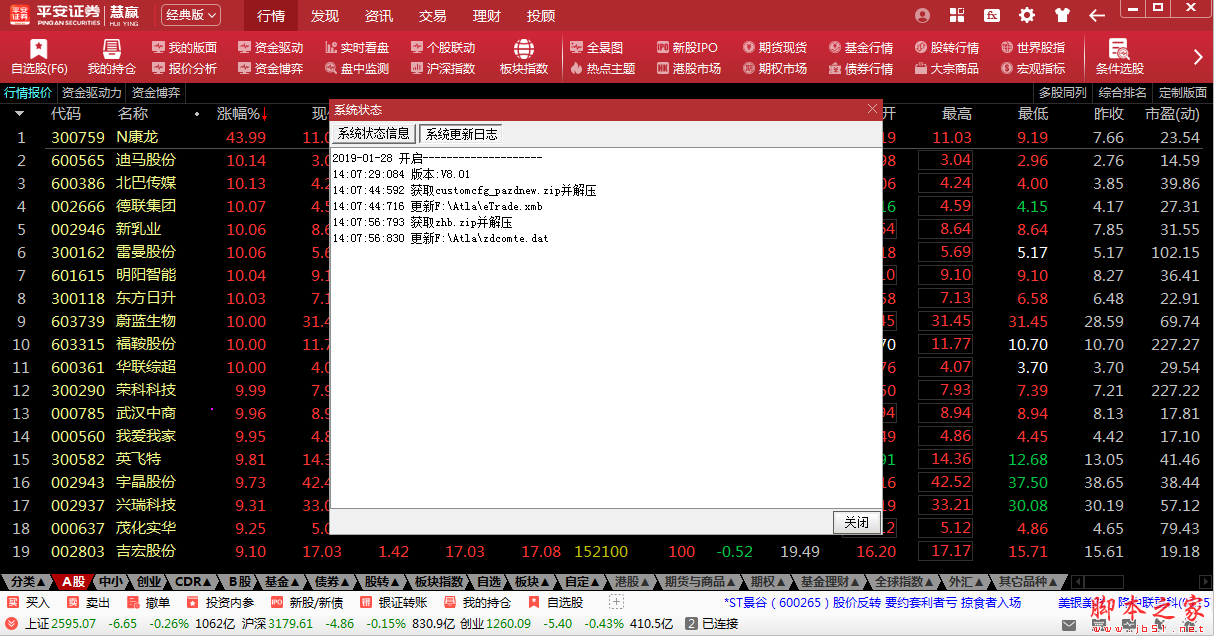Click the right chevron to reveal more toolbar items
Viewport: 1216px width, 640px height.
click(x=1200, y=57)
